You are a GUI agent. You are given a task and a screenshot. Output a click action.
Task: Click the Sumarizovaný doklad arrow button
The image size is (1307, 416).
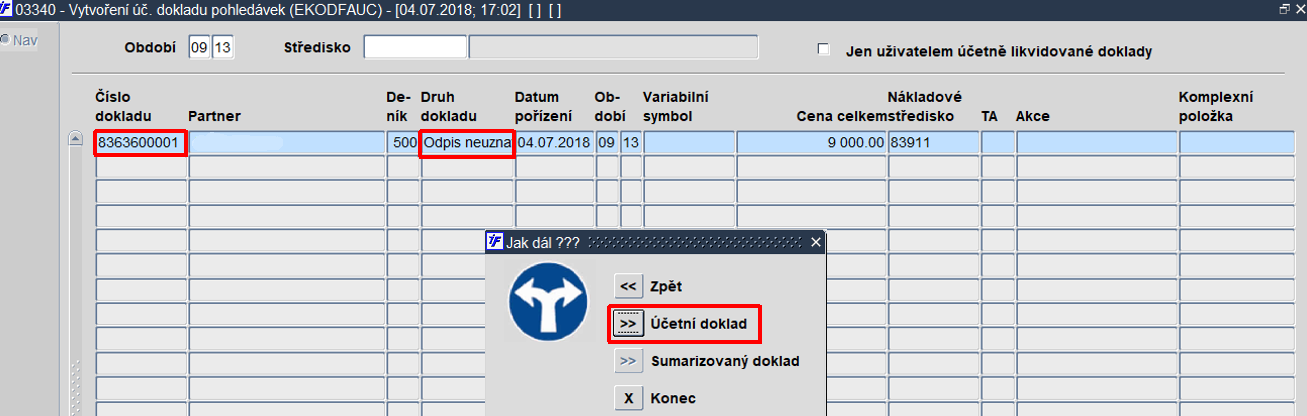tap(628, 361)
